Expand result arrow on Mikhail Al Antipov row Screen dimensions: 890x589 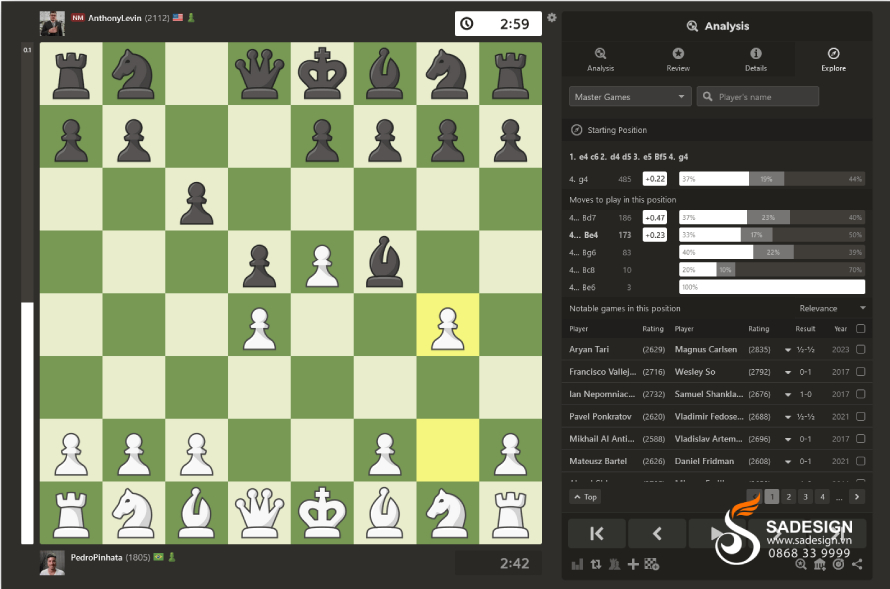(788, 439)
